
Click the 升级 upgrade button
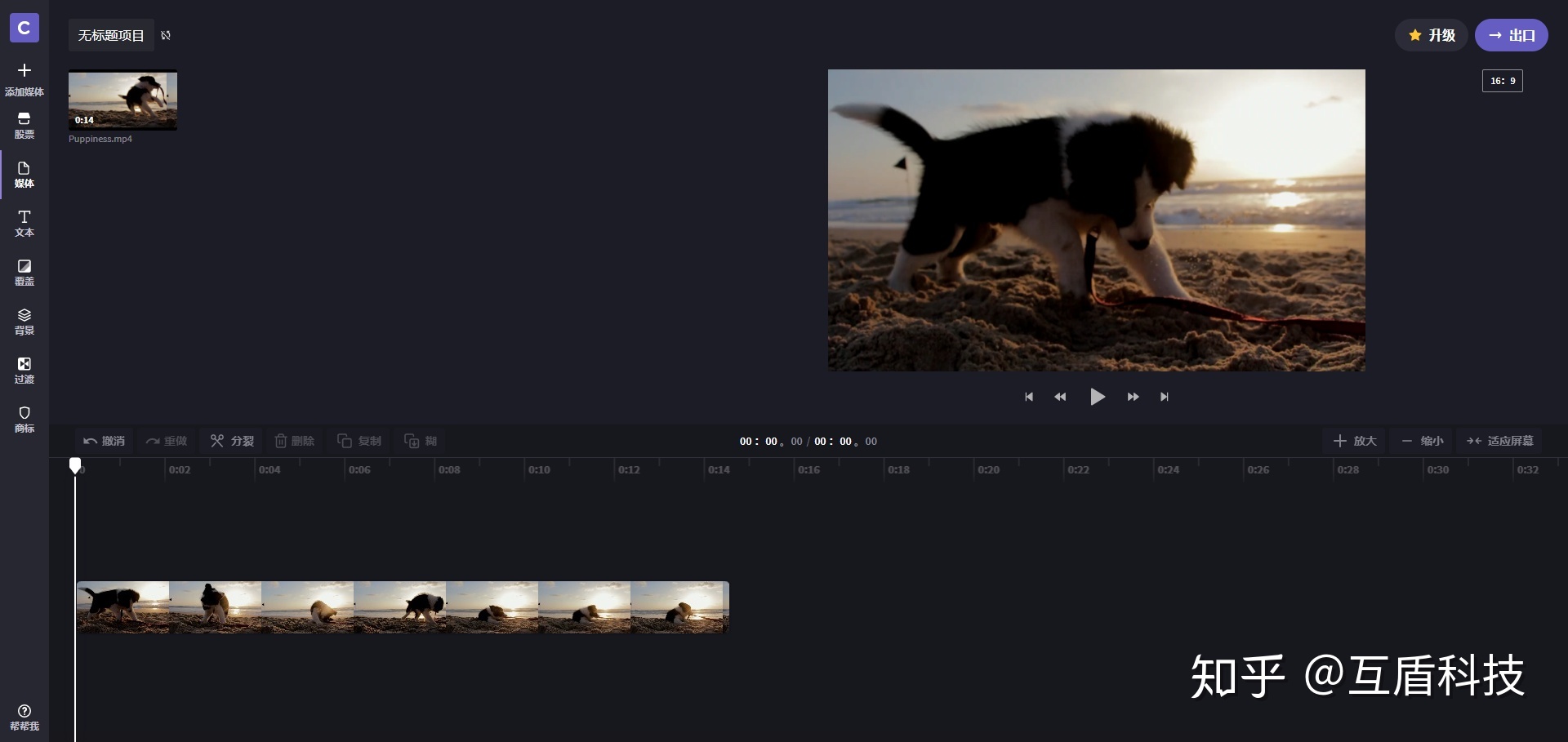(x=1431, y=35)
